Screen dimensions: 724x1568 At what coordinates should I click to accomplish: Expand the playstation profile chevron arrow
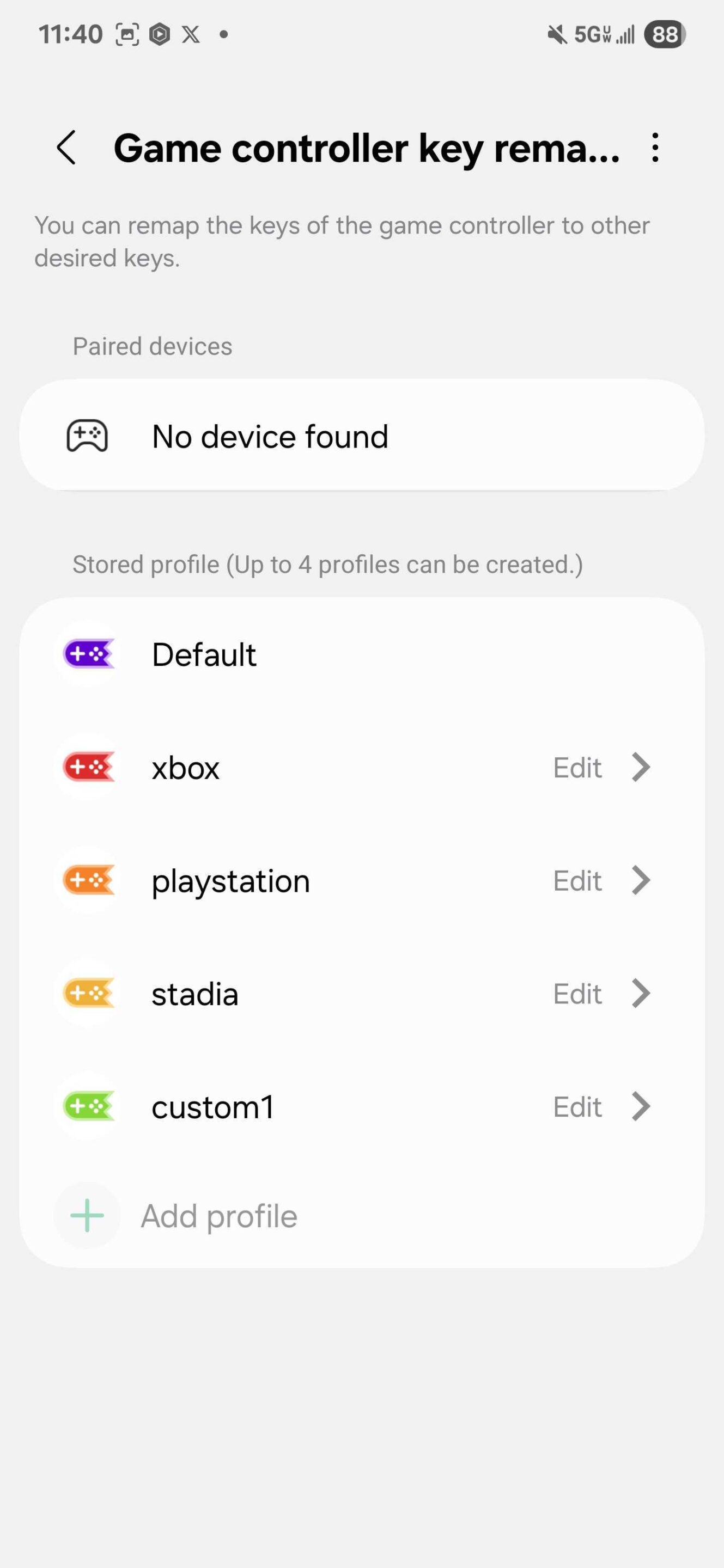[641, 880]
